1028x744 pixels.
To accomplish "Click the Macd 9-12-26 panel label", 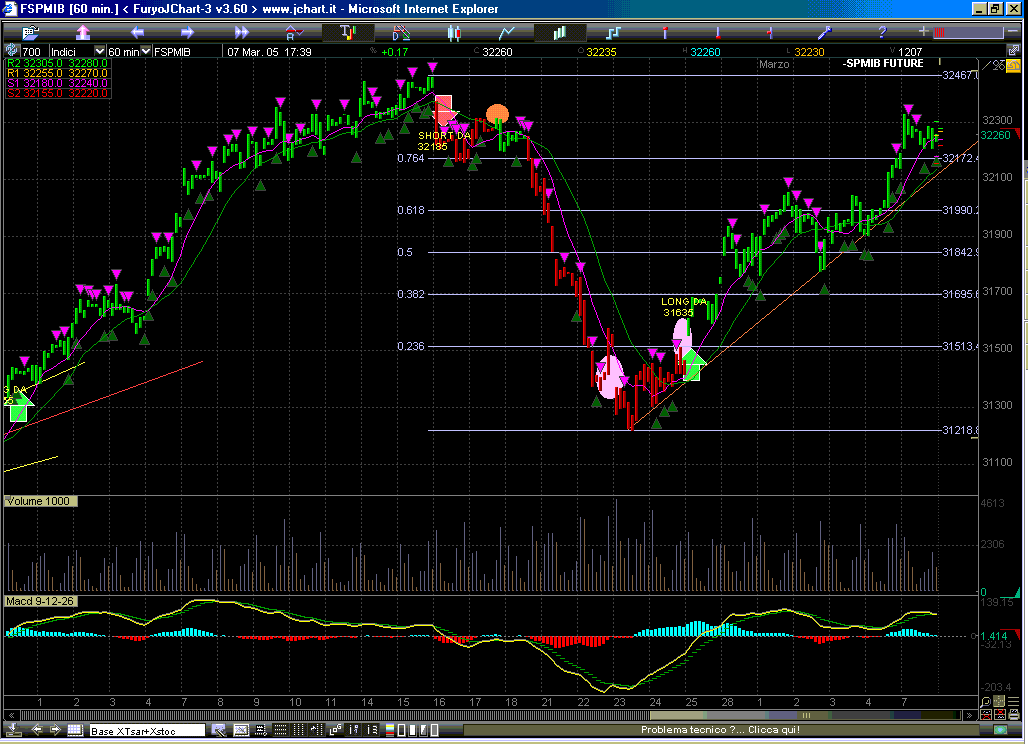I will pos(41,601).
